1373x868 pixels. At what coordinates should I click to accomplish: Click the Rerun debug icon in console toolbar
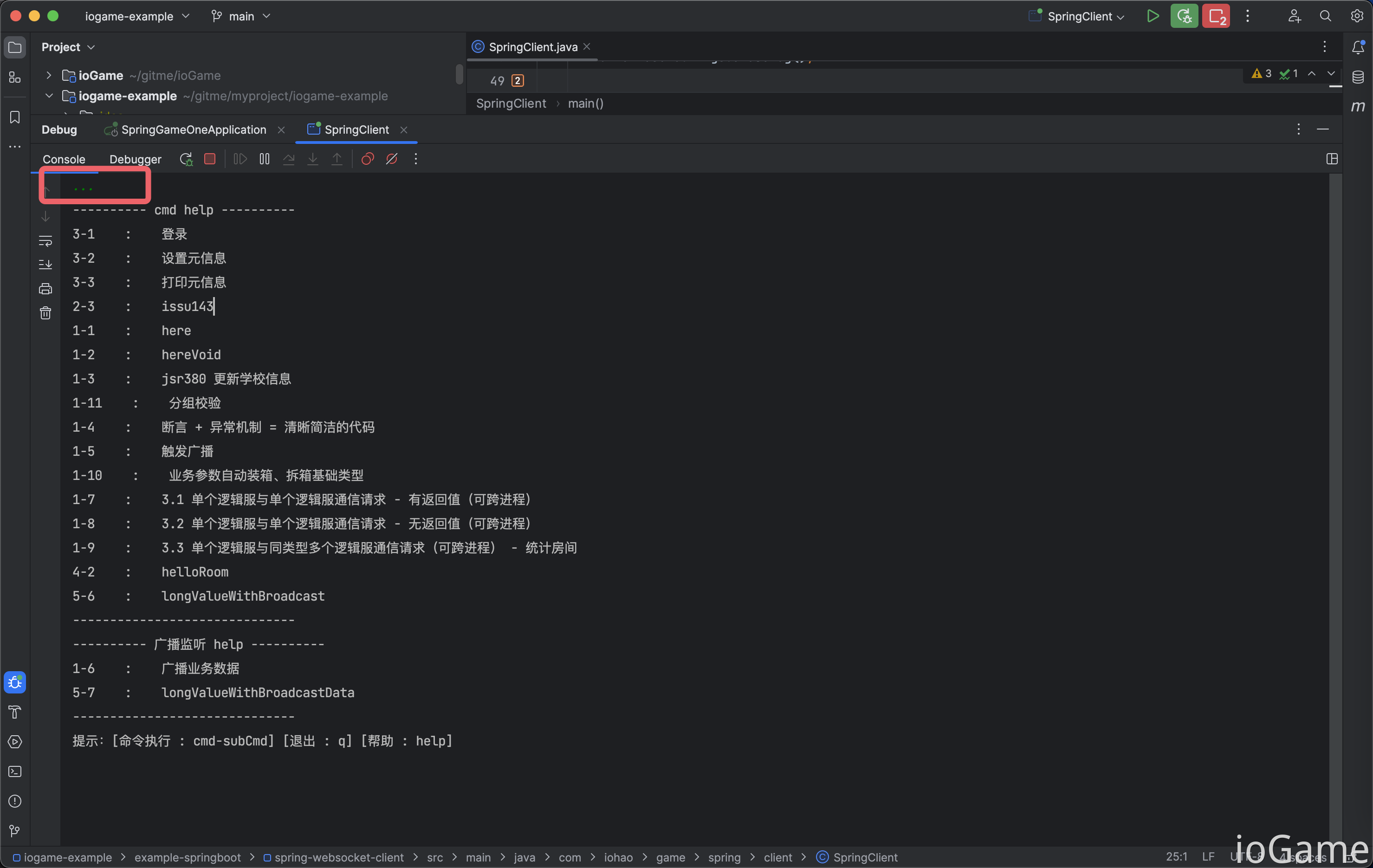[186, 159]
